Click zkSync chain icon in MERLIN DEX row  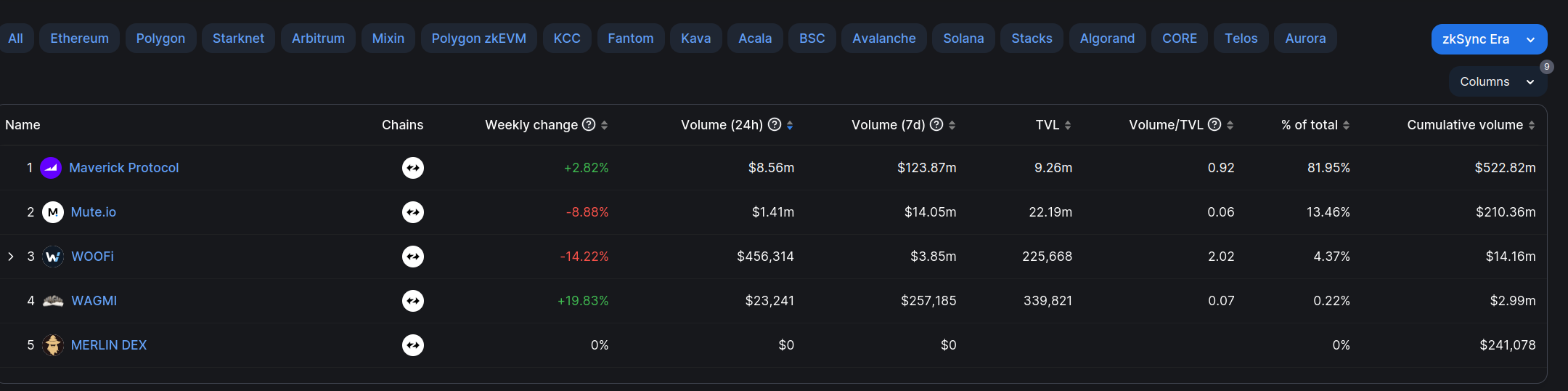coord(413,345)
